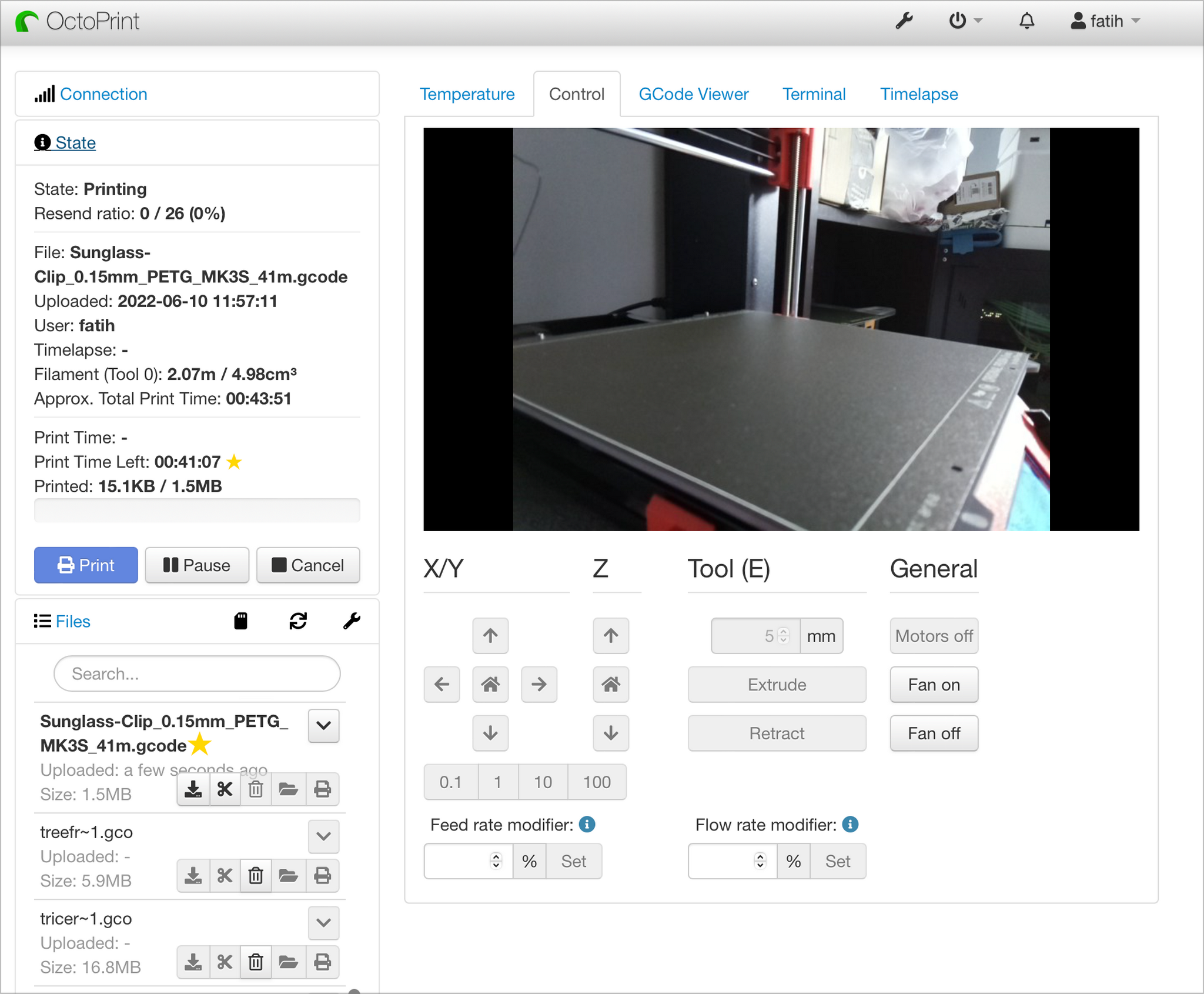Switch to the Terminal tab
The height and width of the screenshot is (994, 1204).
(814, 94)
